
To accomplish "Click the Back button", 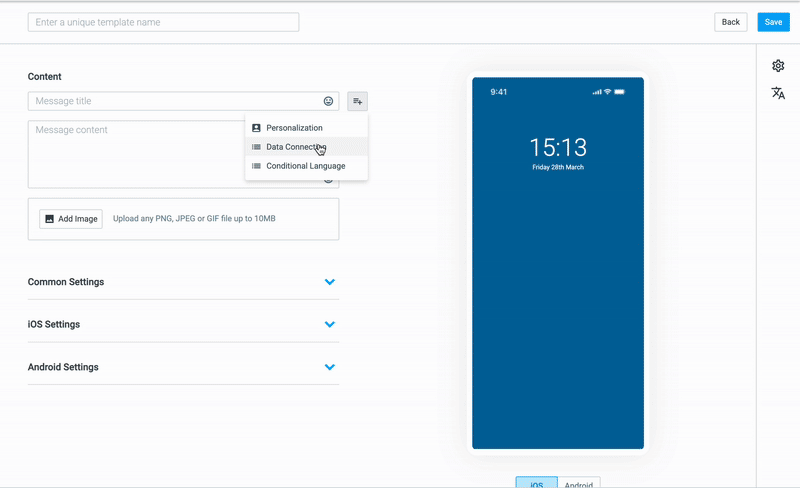I will tap(731, 22).
